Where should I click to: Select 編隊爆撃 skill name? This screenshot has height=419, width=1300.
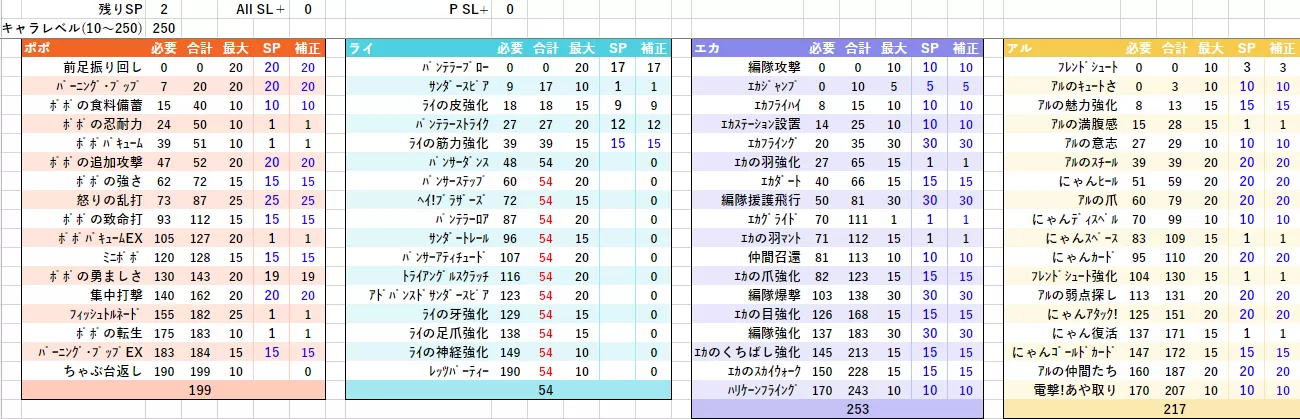coord(774,295)
